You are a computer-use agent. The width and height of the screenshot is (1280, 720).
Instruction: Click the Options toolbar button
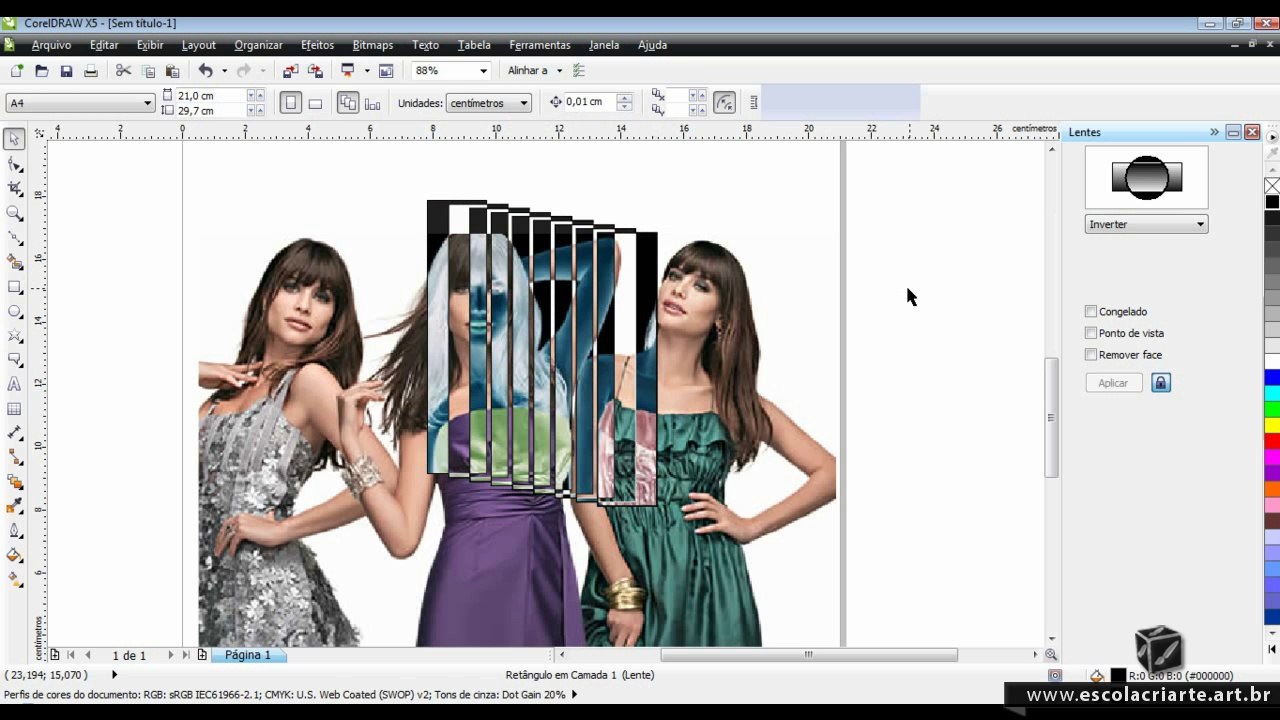[578, 71]
